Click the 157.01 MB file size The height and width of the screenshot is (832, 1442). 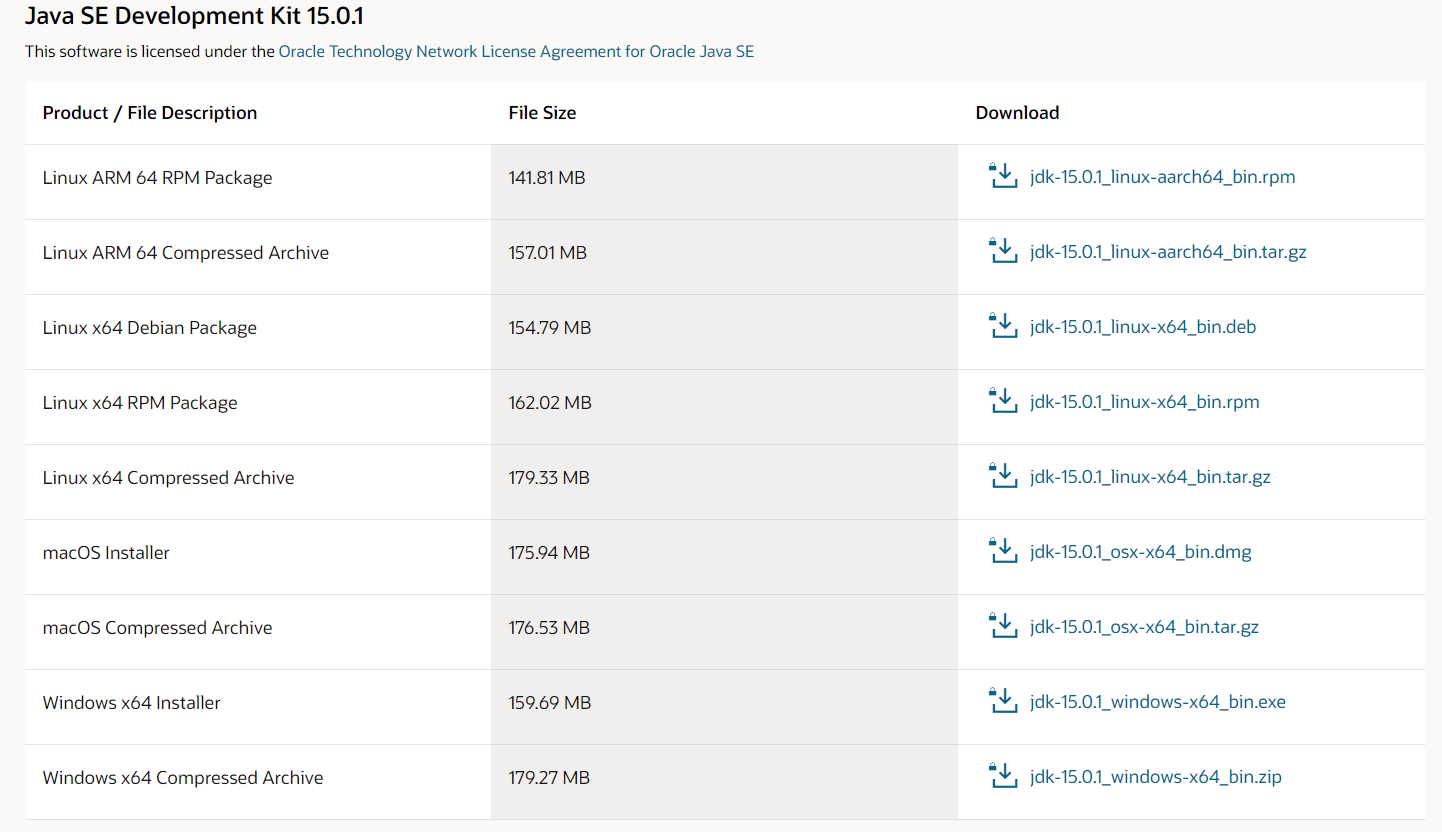pyautogui.click(x=547, y=253)
